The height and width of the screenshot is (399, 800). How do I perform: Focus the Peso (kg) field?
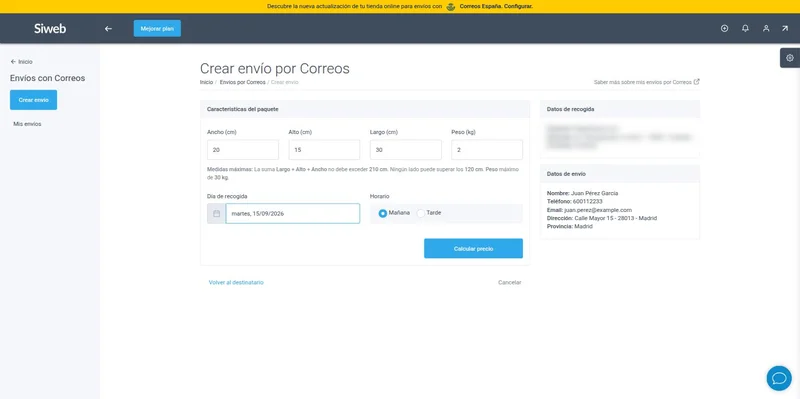(x=487, y=150)
